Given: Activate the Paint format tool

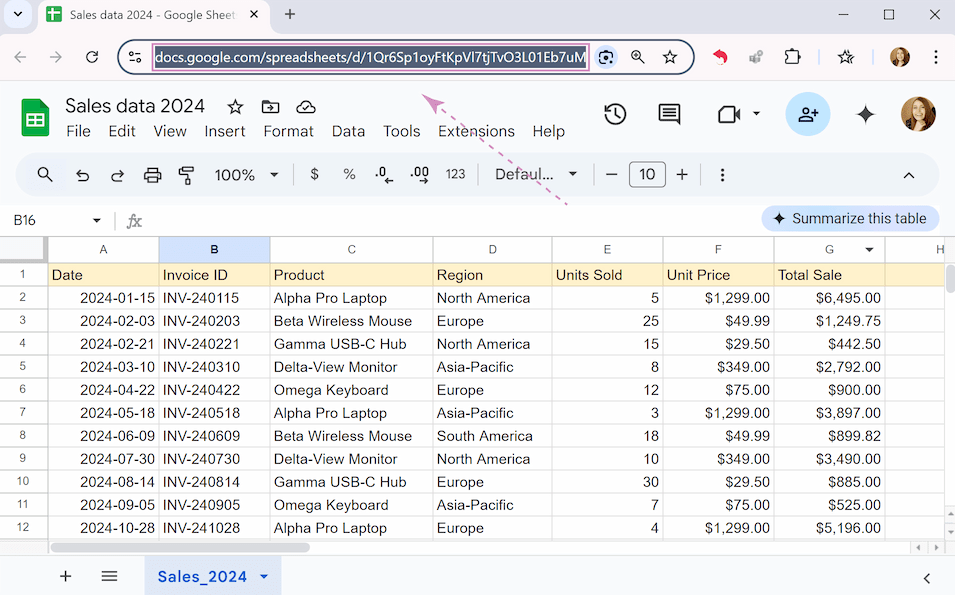Looking at the screenshot, I should click(186, 175).
